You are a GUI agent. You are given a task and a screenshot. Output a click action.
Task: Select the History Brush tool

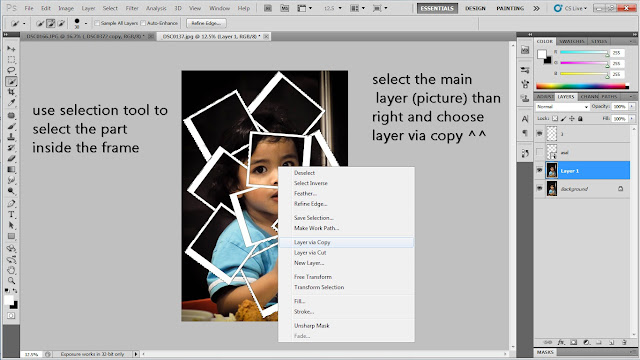point(11,147)
